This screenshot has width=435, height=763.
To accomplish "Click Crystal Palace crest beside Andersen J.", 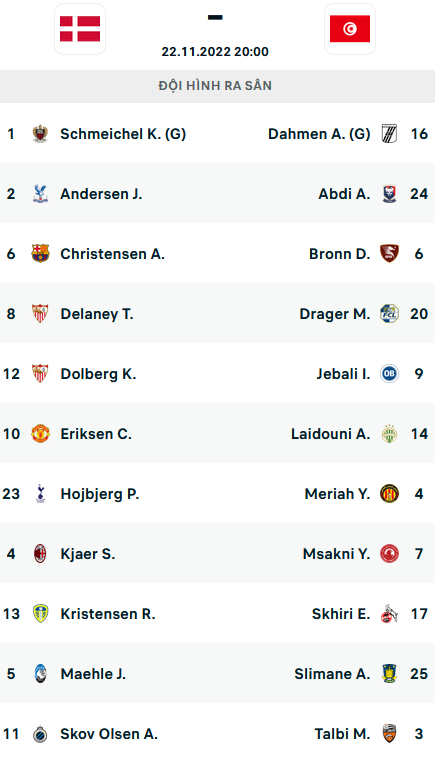I will point(40,194).
